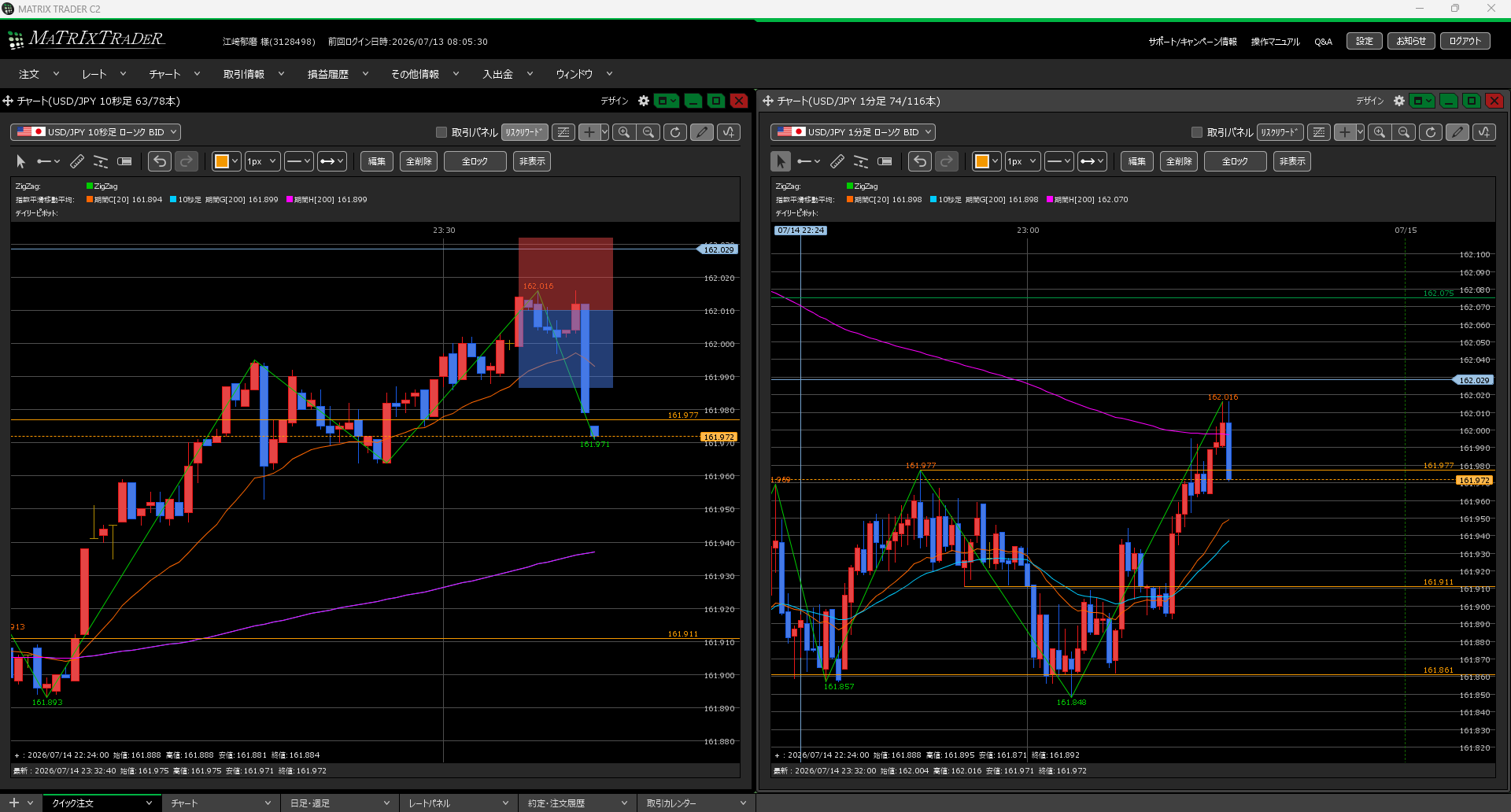Toggle the crosshair button in 10秒足 chart
This screenshot has height=812, width=1511.
[x=589, y=132]
